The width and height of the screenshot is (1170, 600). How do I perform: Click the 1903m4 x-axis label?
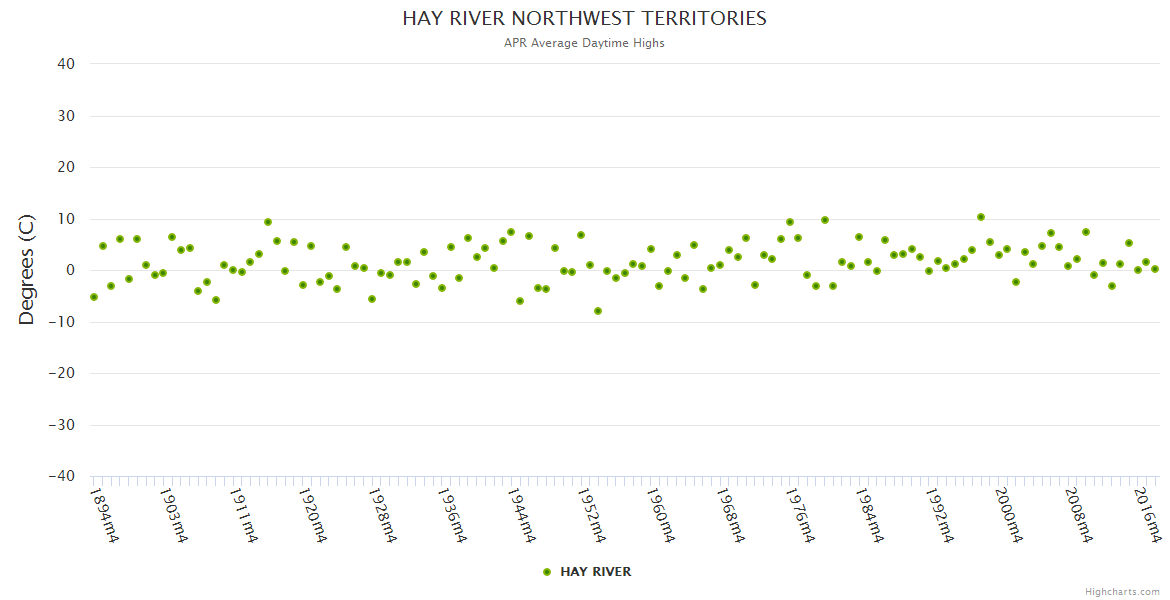(x=174, y=515)
